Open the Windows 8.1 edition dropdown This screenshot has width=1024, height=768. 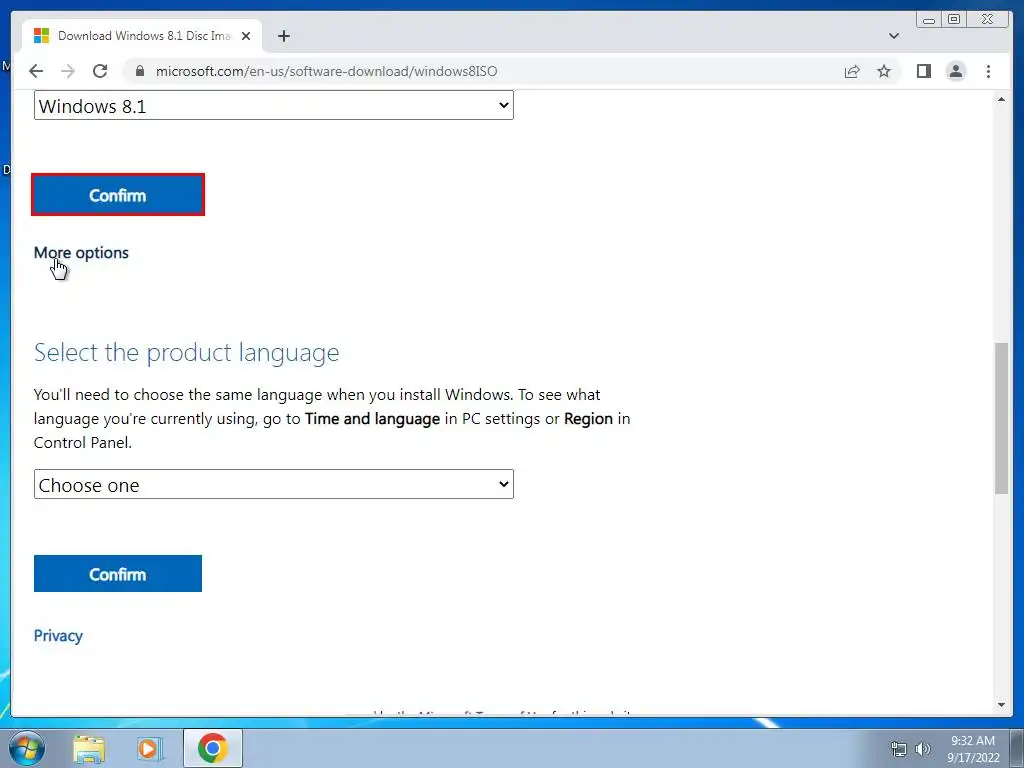(x=274, y=105)
